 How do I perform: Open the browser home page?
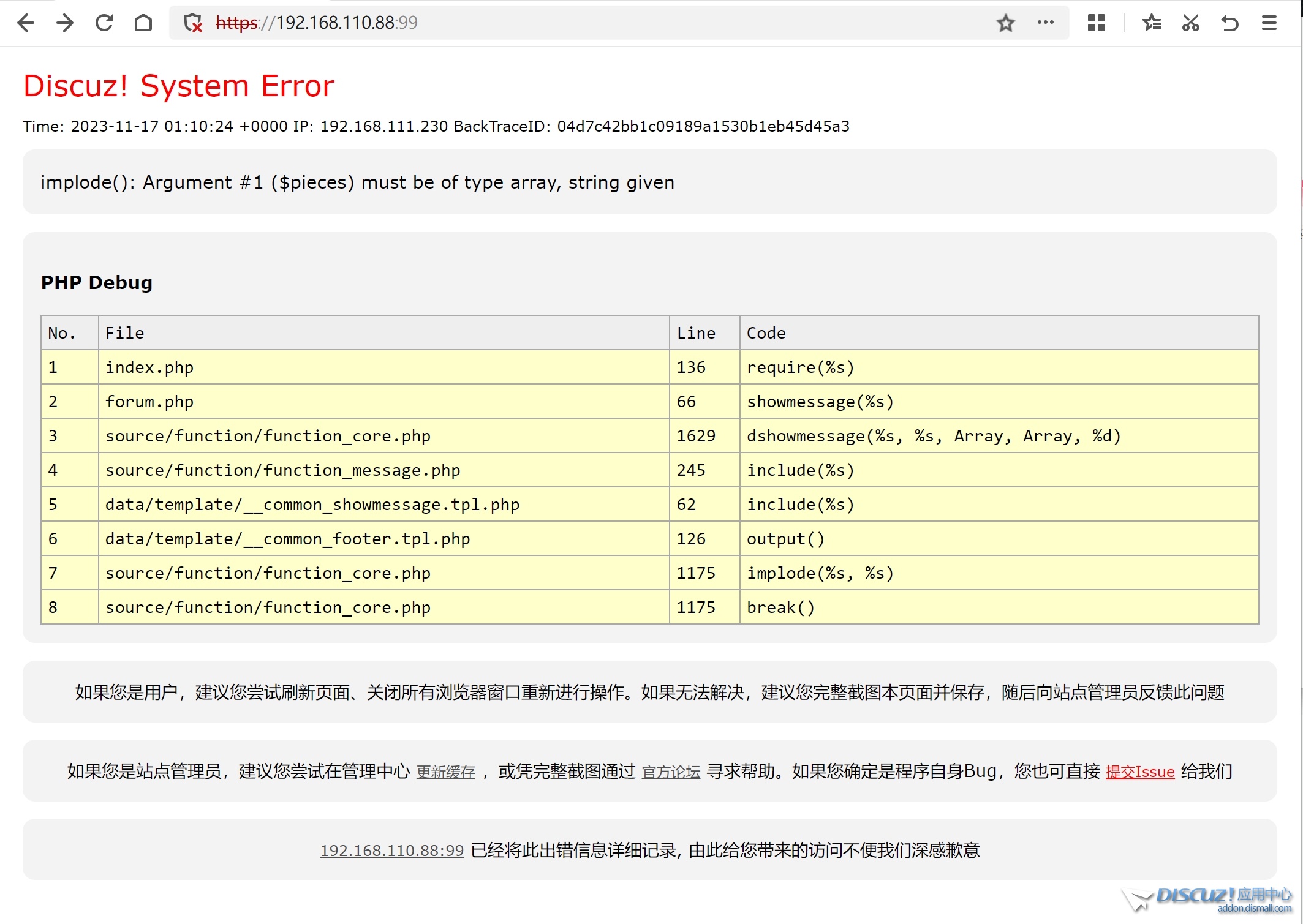pyautogui.click(x=143, y=23)
